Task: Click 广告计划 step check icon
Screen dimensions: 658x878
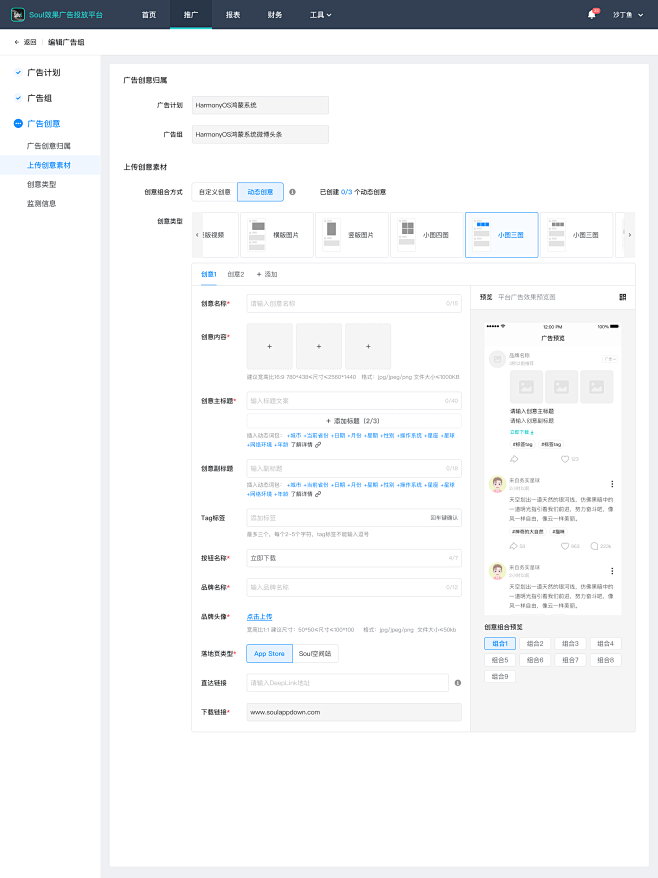Action: pyautogui.click(x=18, y=72)
